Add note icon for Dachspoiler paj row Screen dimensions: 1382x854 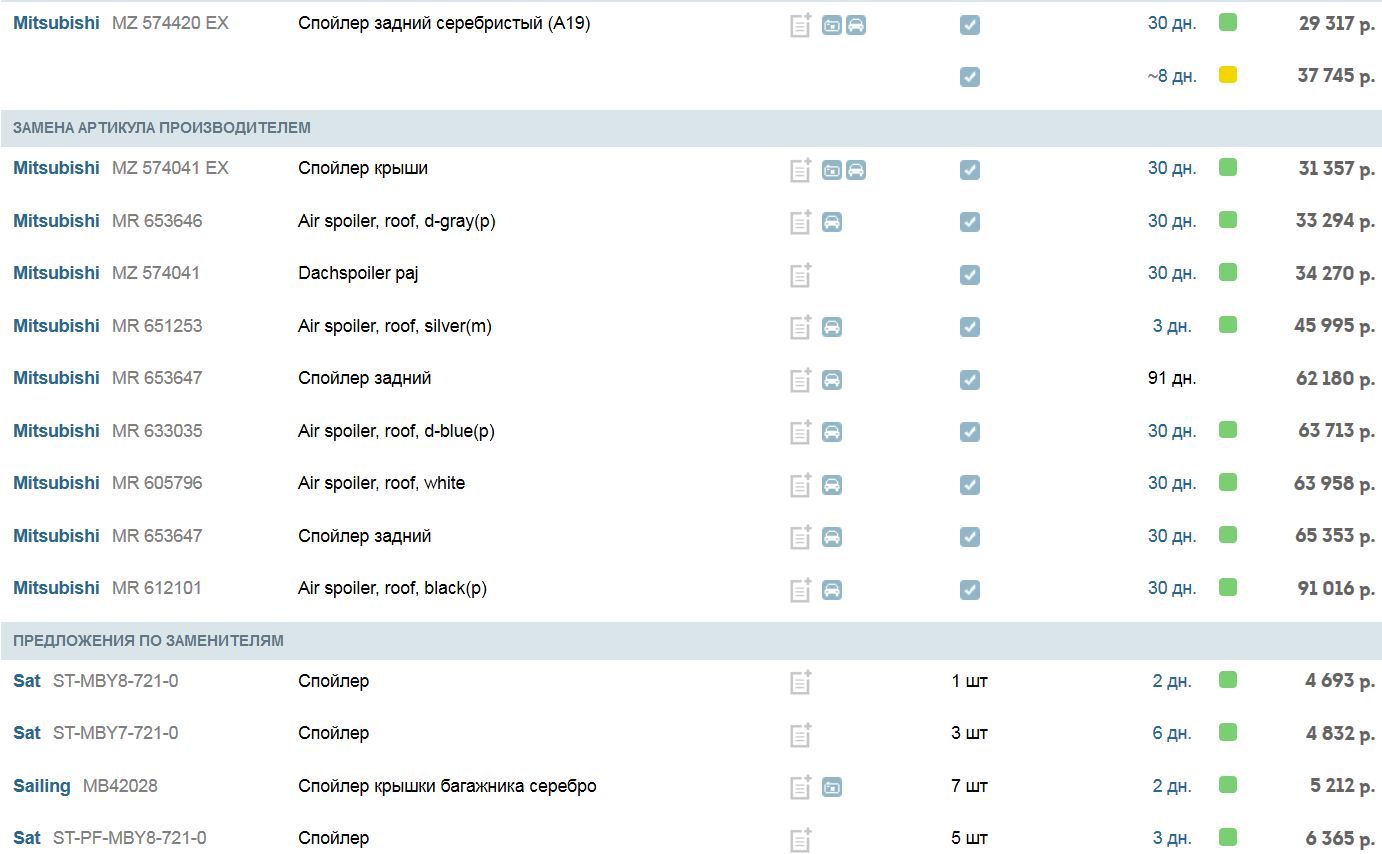[800, 275]
